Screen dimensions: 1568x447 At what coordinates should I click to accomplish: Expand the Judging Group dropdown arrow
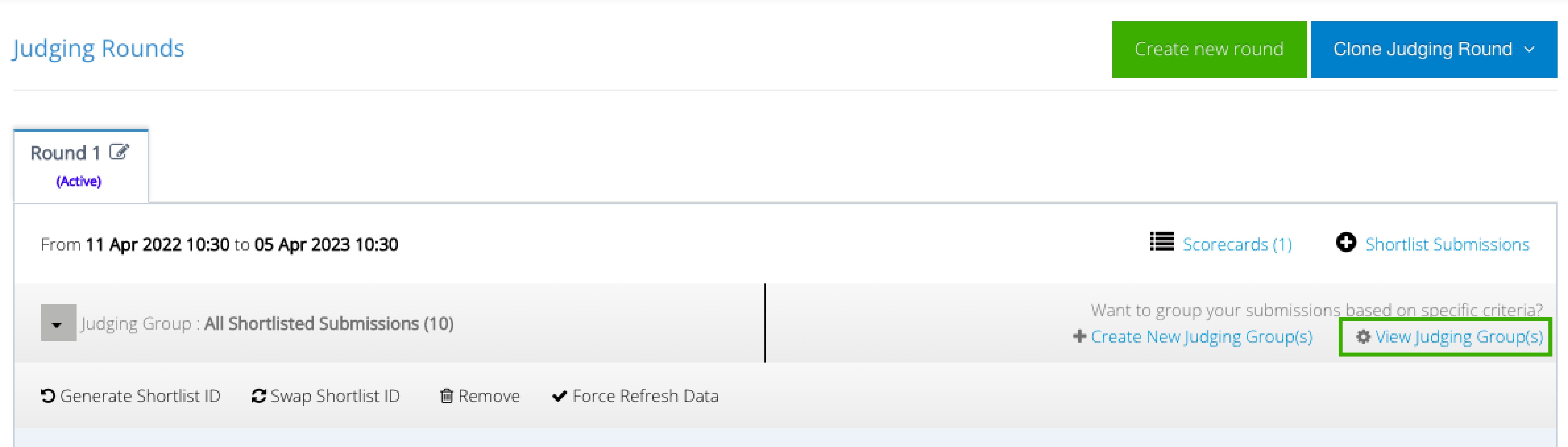click(x=59, y=323)
